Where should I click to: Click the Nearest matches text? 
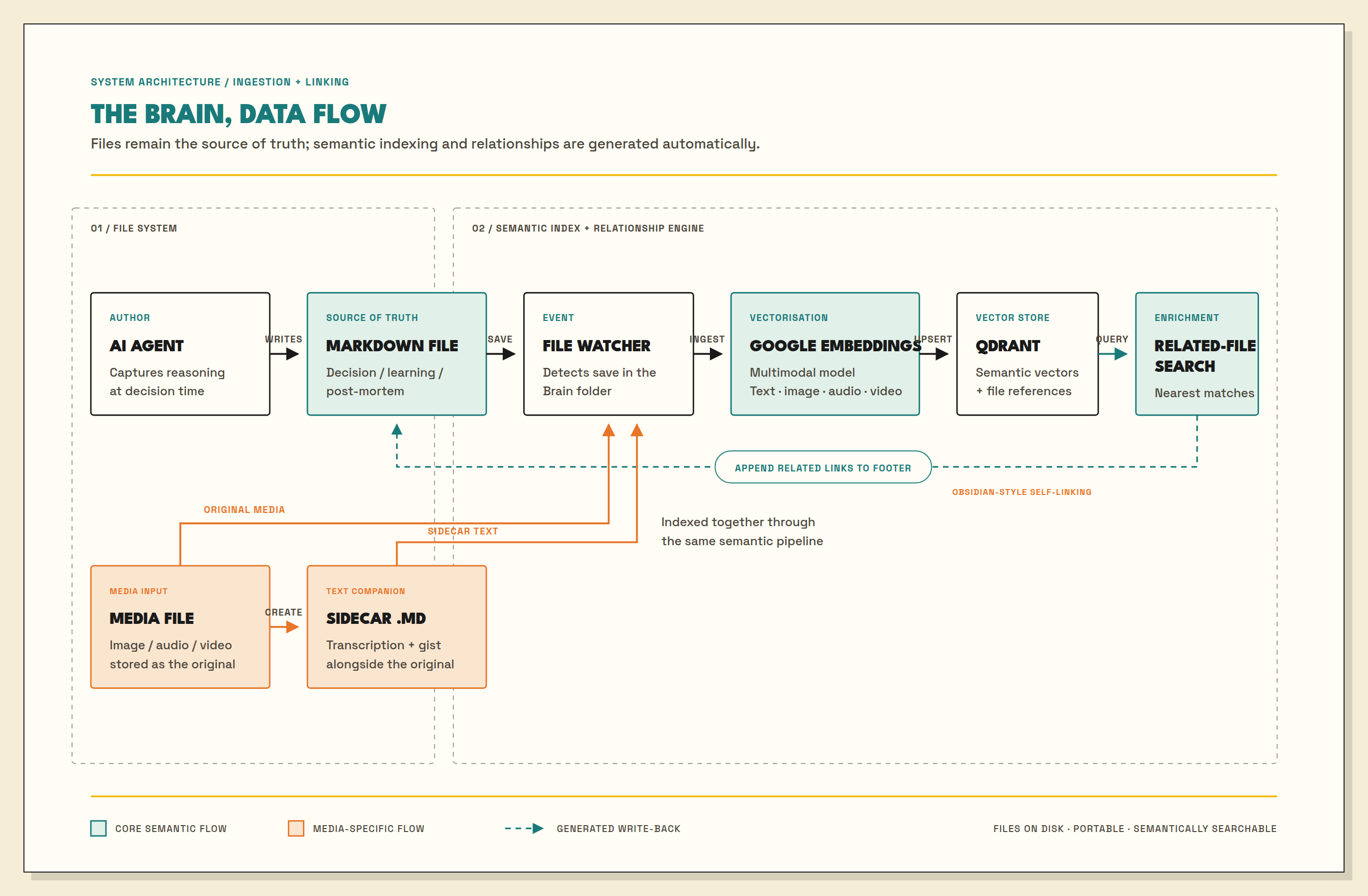pyautogui.click(x=1204, y=392)
